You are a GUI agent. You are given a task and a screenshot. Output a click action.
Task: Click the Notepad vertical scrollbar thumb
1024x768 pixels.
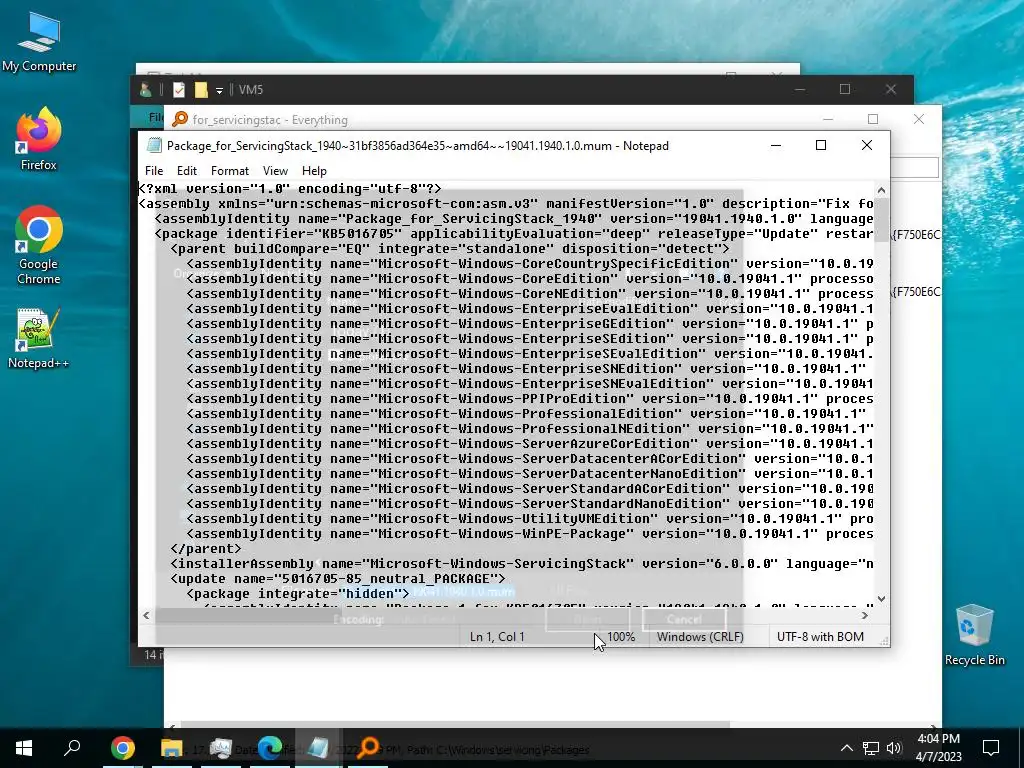(882, 219)
